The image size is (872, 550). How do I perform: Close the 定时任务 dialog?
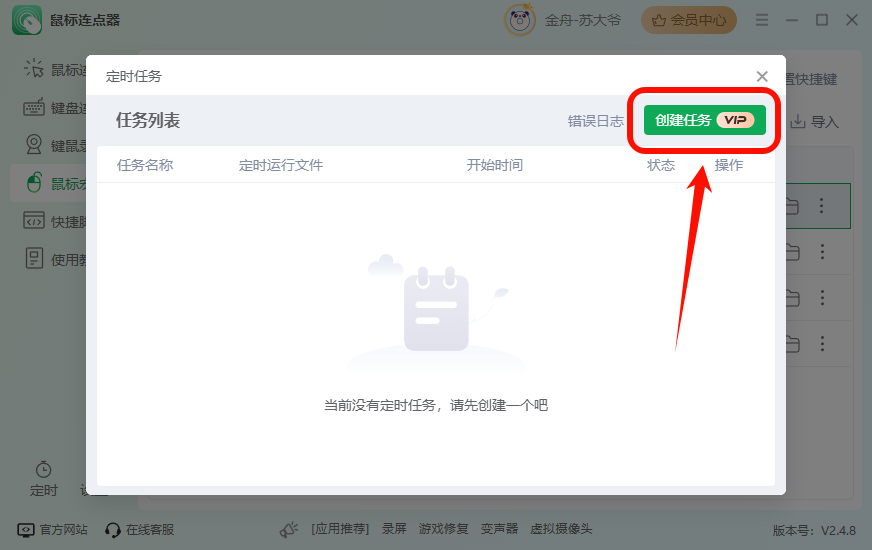pos(762,76)
